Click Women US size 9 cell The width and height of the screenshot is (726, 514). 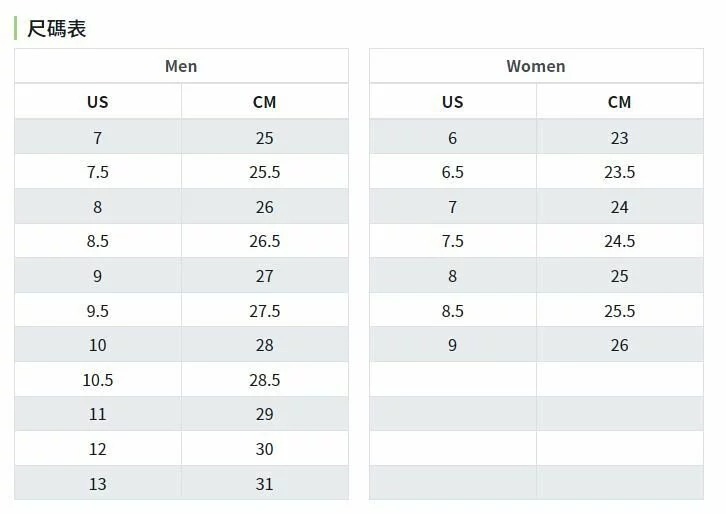pyautogui.click(x=452, y=345)
